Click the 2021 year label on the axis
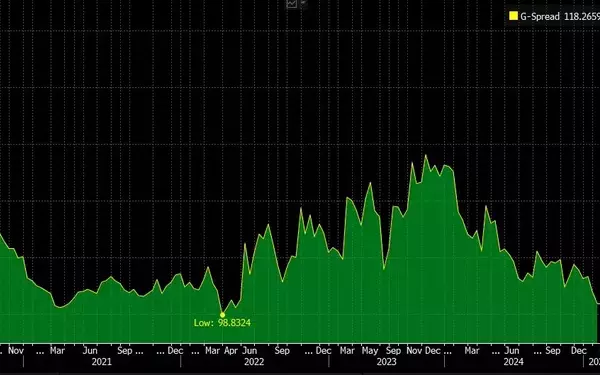 coord(102,362)
